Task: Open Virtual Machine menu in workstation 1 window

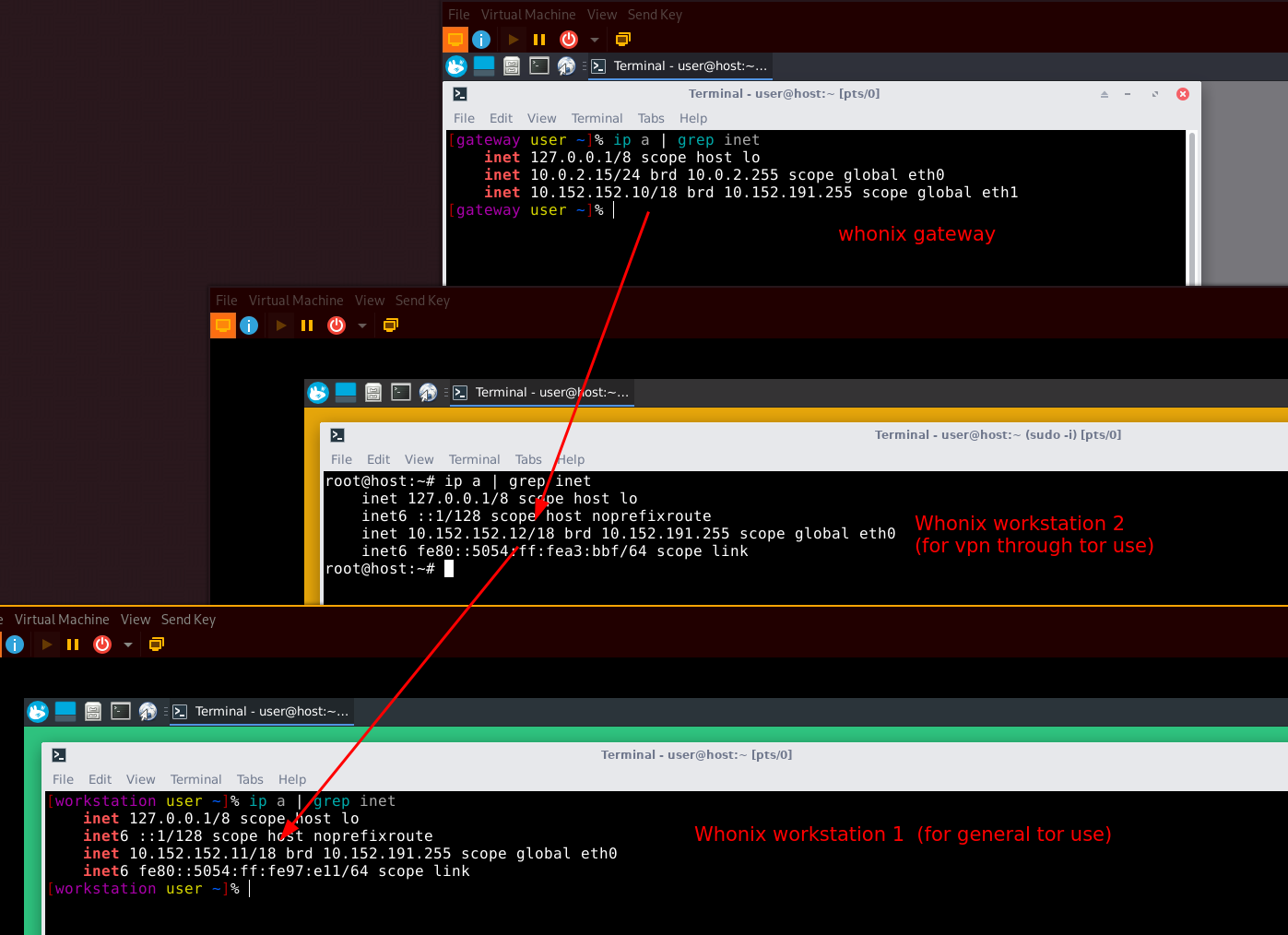Action: point(62,620)
